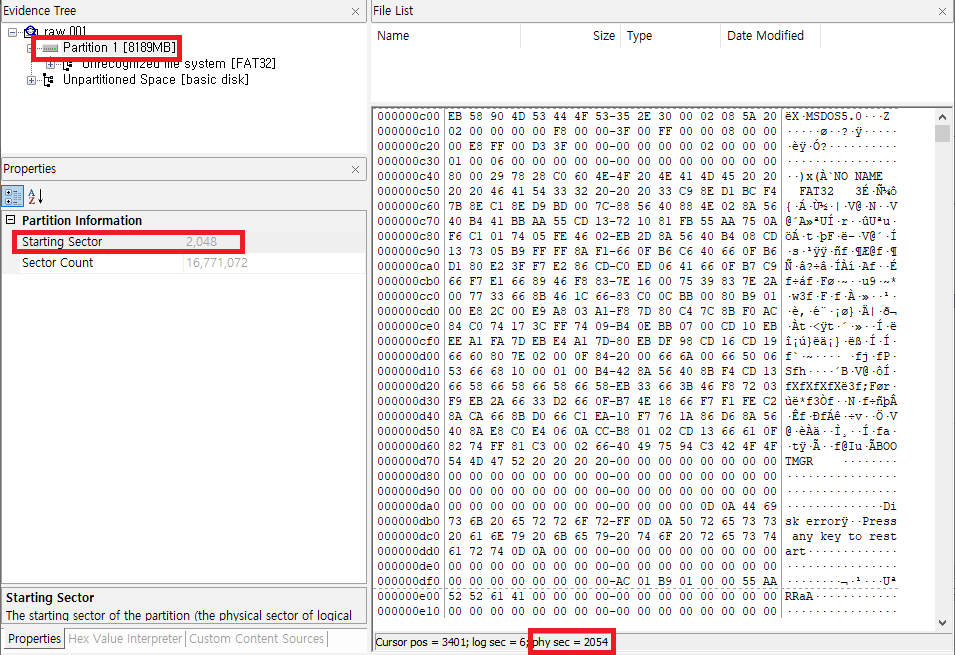Open the Hex Value Interpreter tab
The width and height of the screenshot is (955, 655).
pyautogui.click(x=125, y=639)
